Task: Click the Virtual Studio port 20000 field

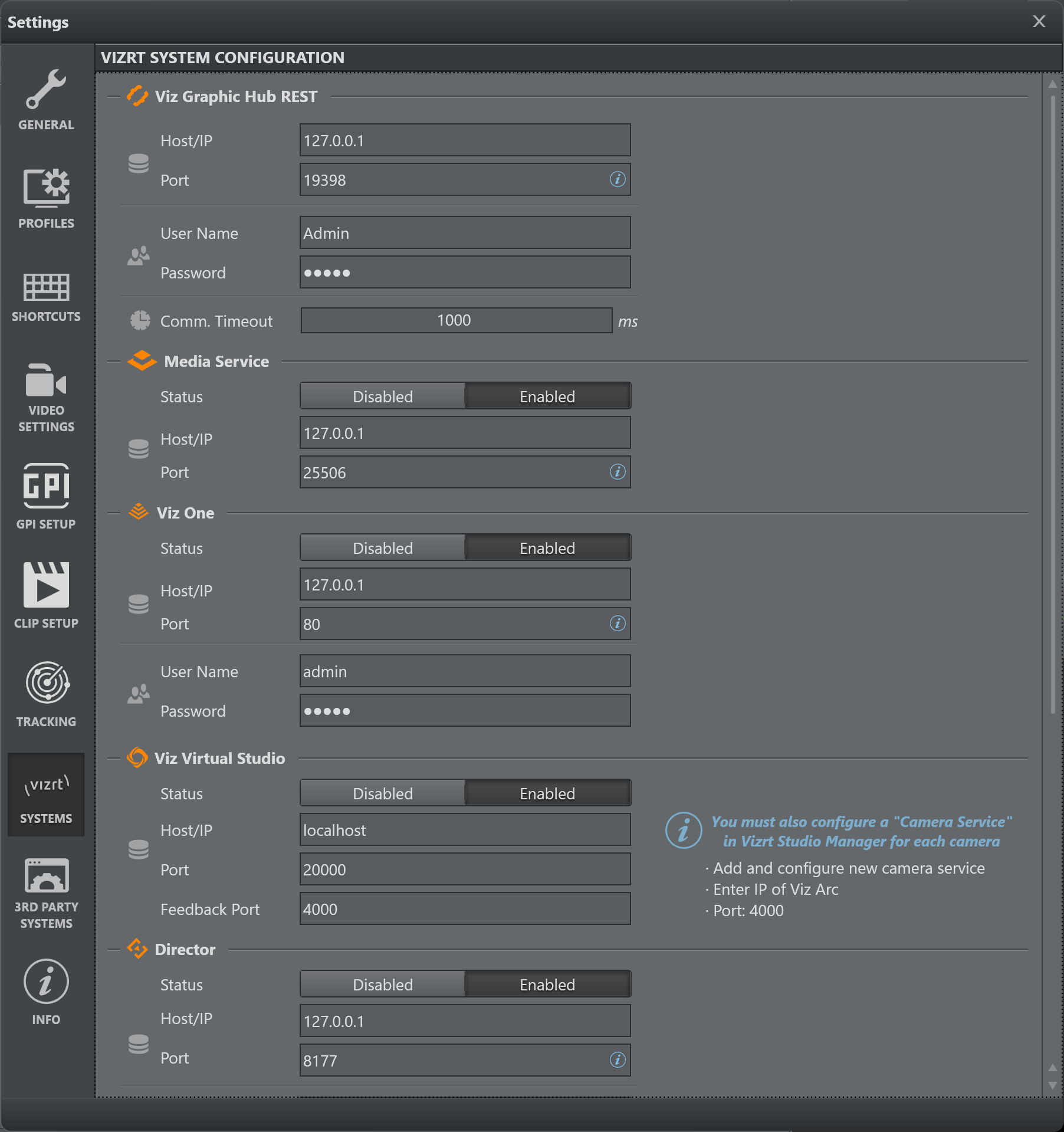Action: 465,869
